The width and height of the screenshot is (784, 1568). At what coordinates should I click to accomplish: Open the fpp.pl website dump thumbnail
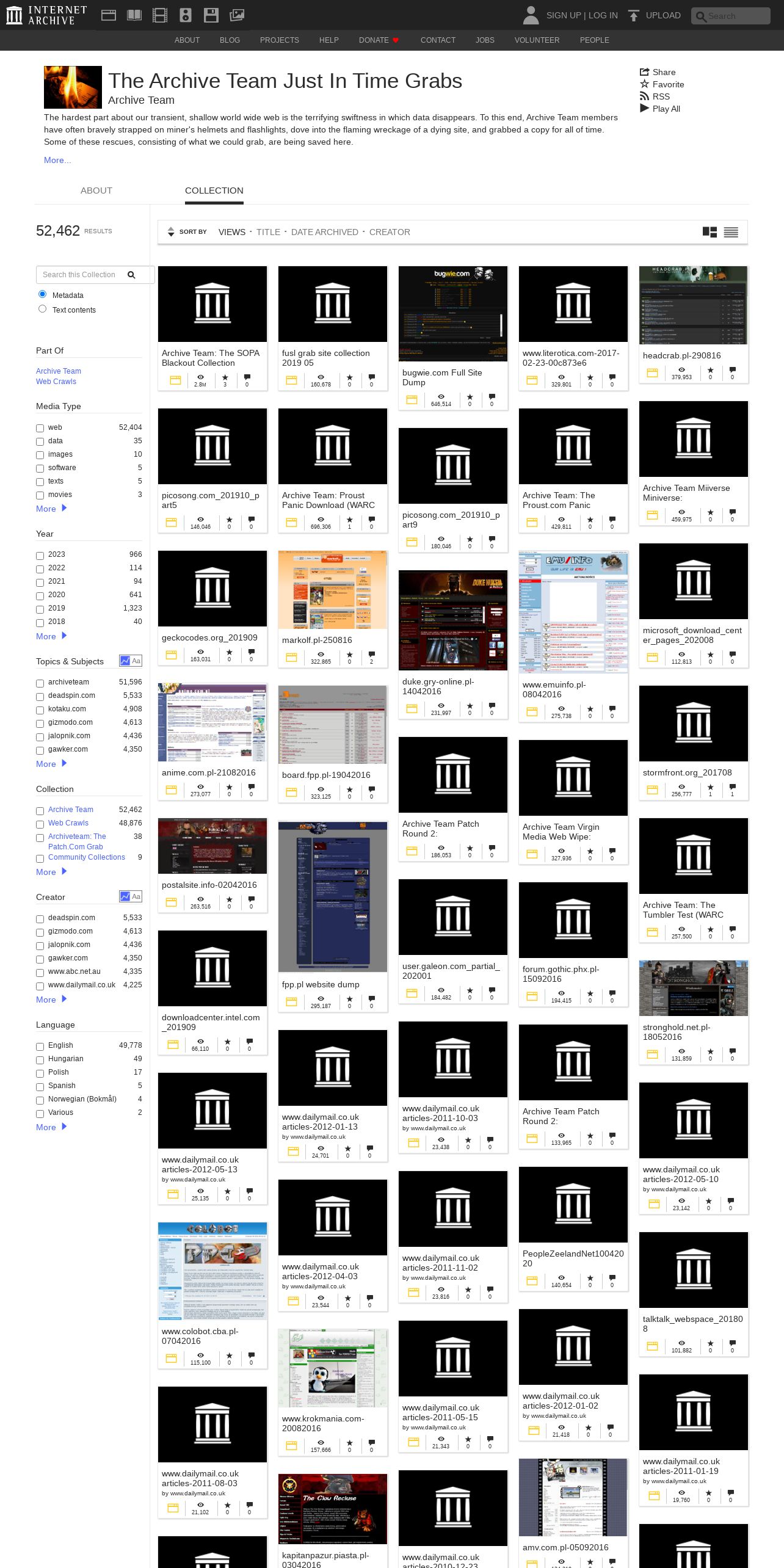[x=333, y=897]
